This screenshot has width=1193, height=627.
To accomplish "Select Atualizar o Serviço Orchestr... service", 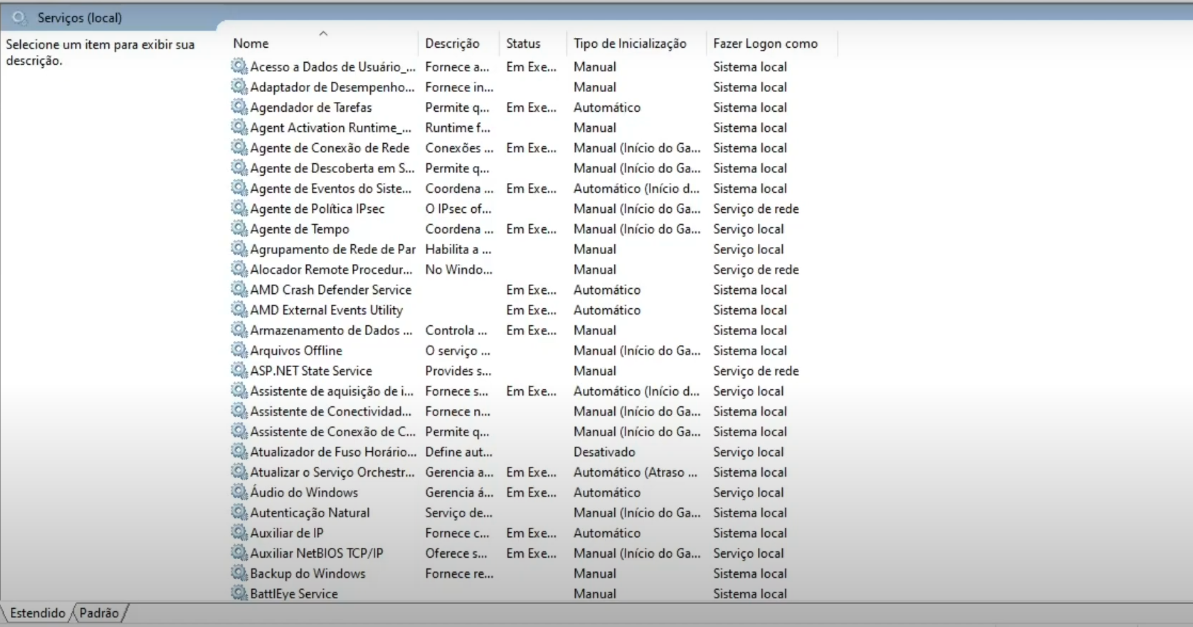I will click(332, 473).
